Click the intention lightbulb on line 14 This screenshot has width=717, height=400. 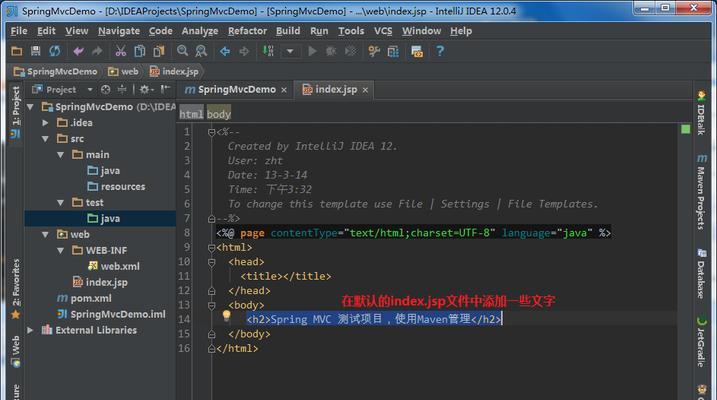point(226,315)
